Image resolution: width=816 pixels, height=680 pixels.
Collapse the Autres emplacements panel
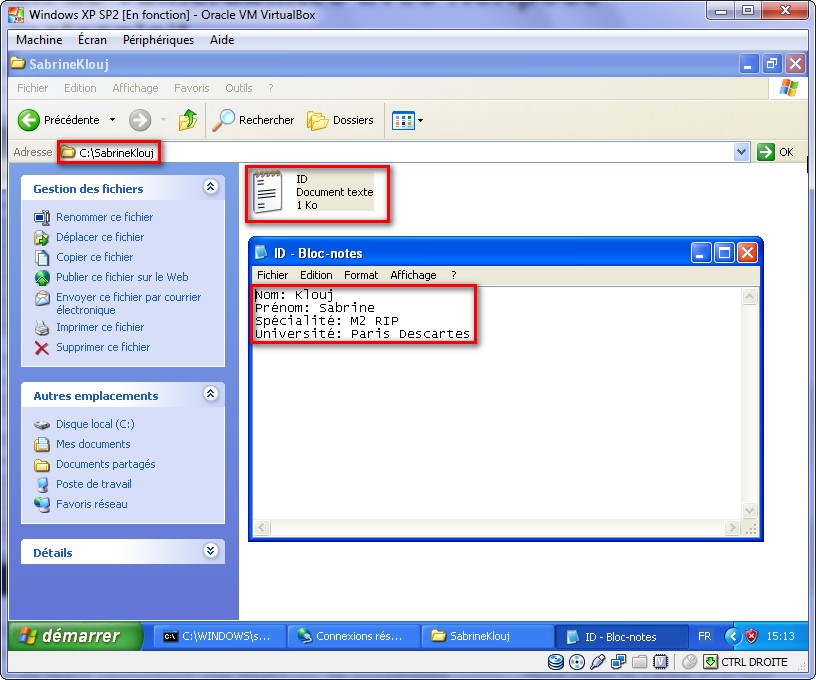(x=210, y=394)
